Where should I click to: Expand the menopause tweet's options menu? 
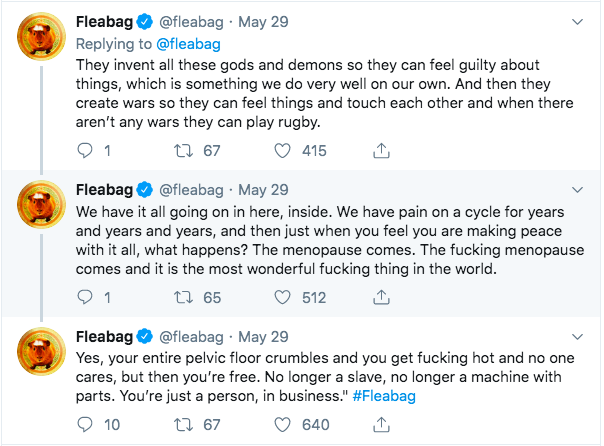577,189
